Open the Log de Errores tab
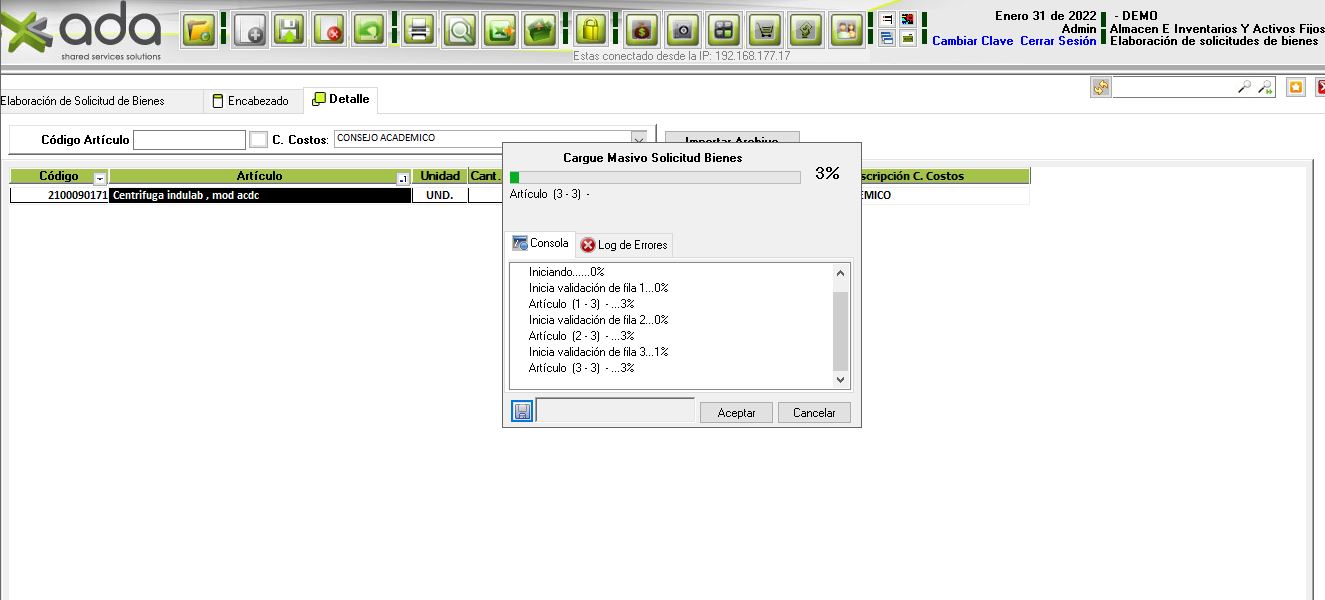Viewport: 1325px width, 600px height. point(624,245)
